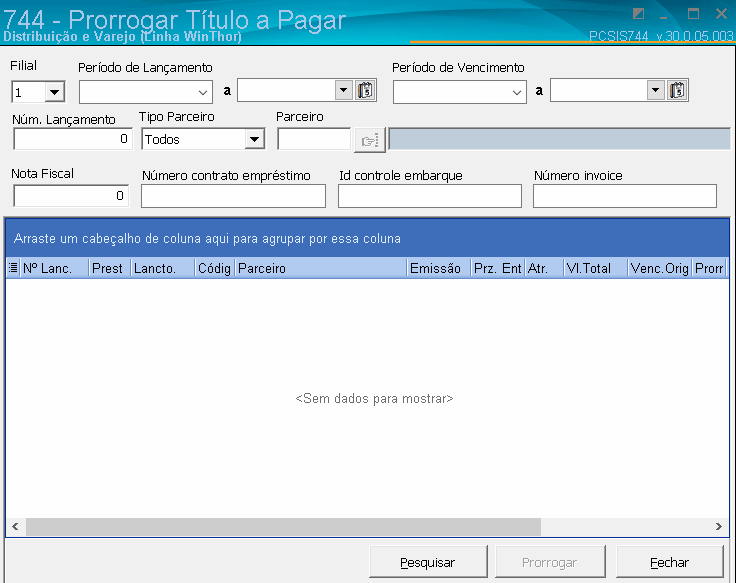The height and width of the screenshot is (583, 736).
Task: Expand the Filial dropdown
Action: pos(54,92)
